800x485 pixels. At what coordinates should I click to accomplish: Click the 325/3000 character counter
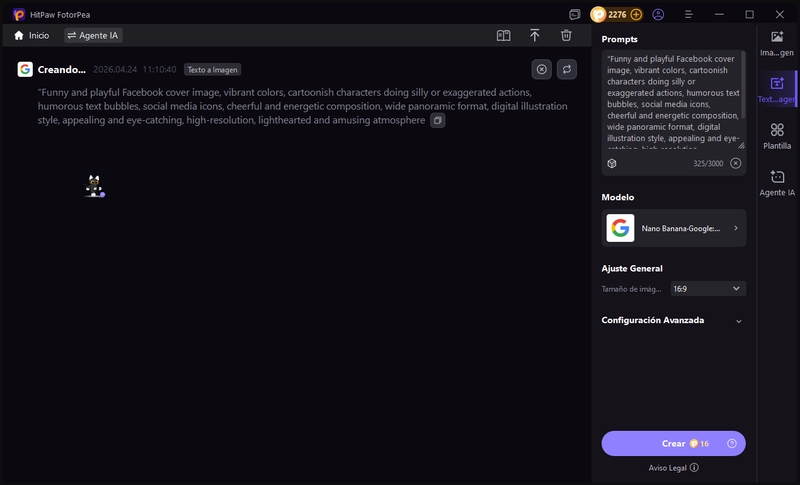708,164
